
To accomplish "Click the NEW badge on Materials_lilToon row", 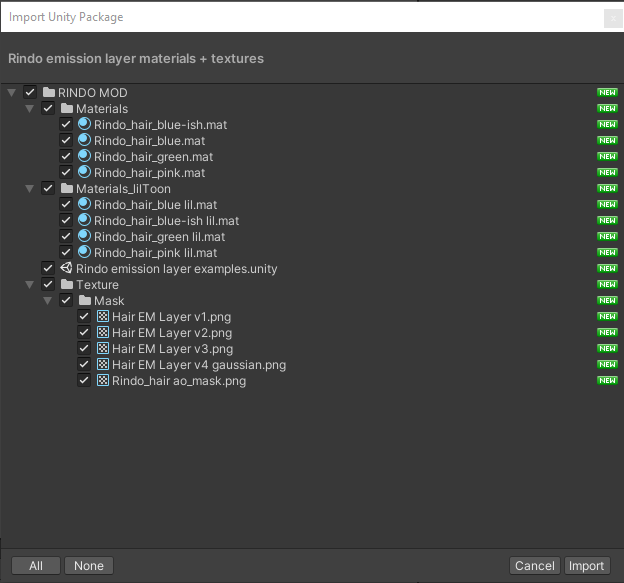I will (607, 188).
